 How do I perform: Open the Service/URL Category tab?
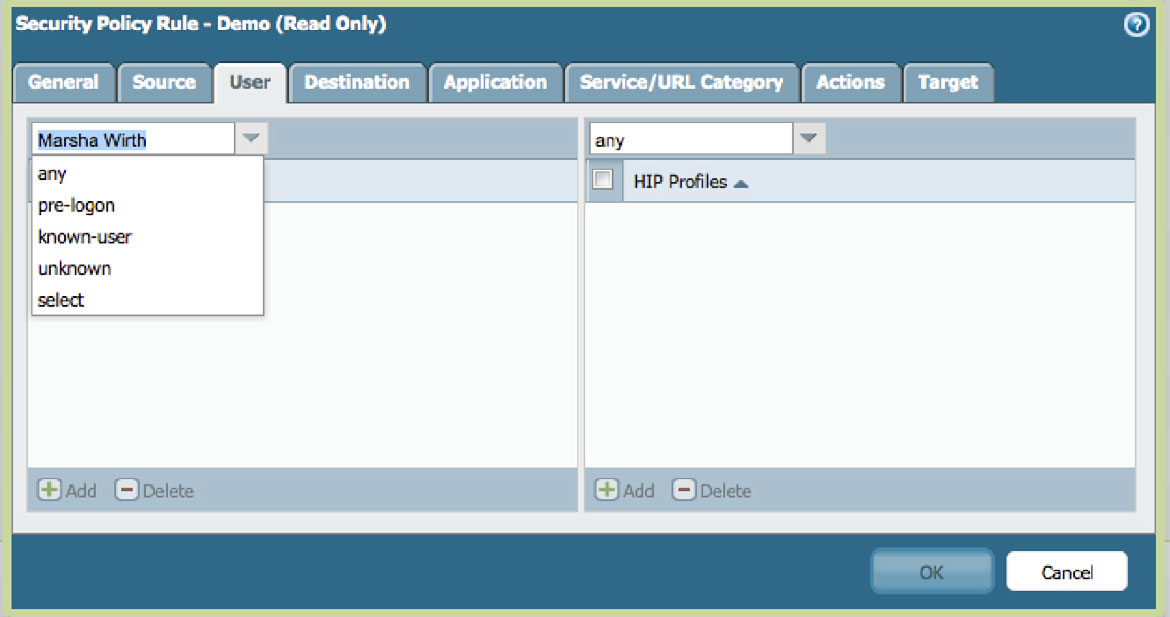tap(681, 83)
